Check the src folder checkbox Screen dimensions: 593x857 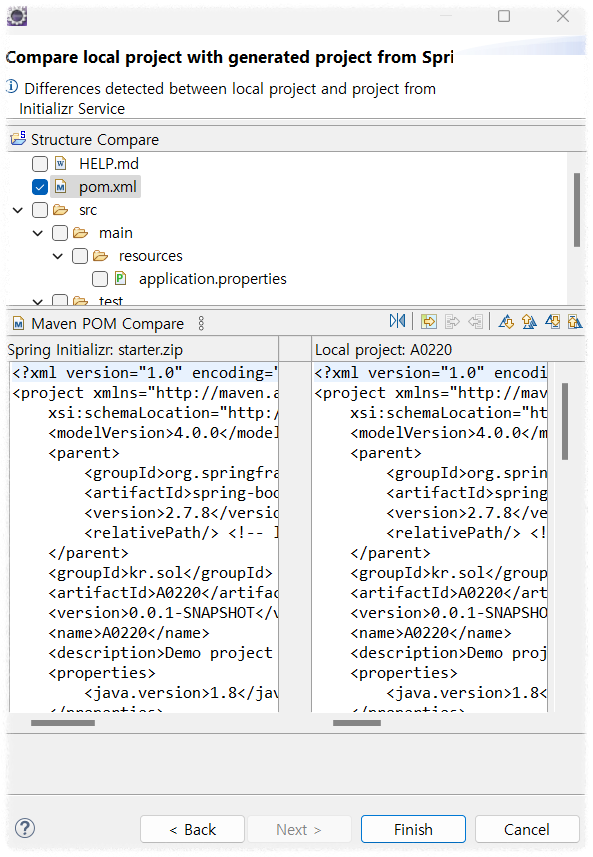click(x=40, y=210)
